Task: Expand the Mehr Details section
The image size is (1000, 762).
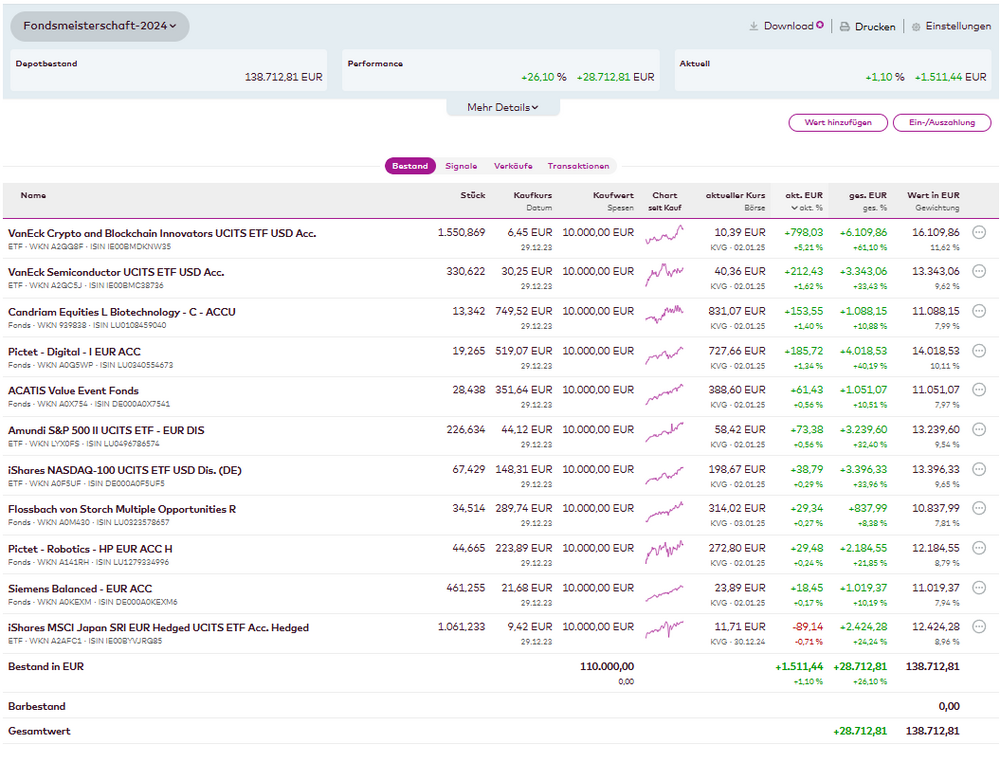Action: (503, 107)
